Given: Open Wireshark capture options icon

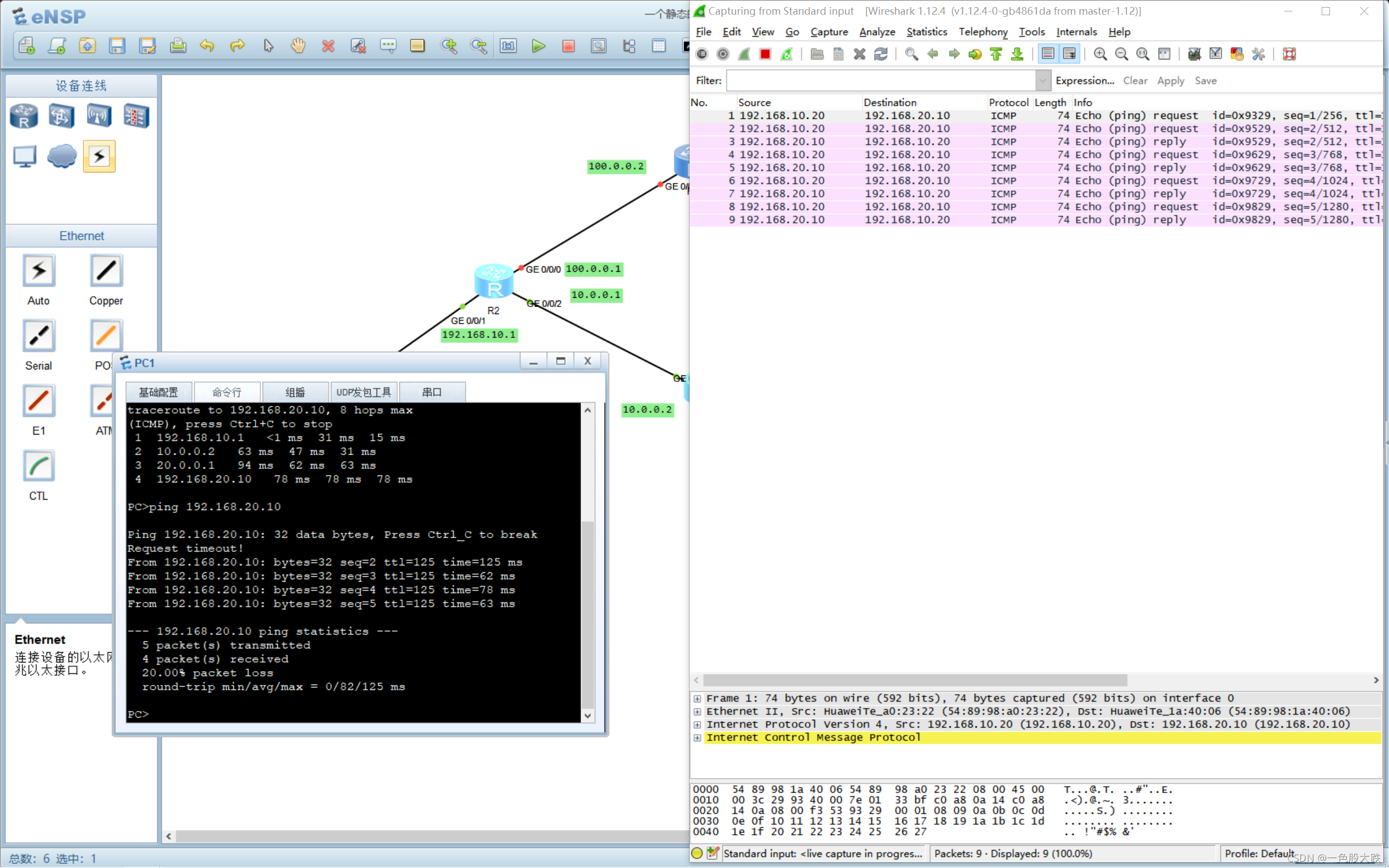Looking at the screenshot, I should click(723, 54).
